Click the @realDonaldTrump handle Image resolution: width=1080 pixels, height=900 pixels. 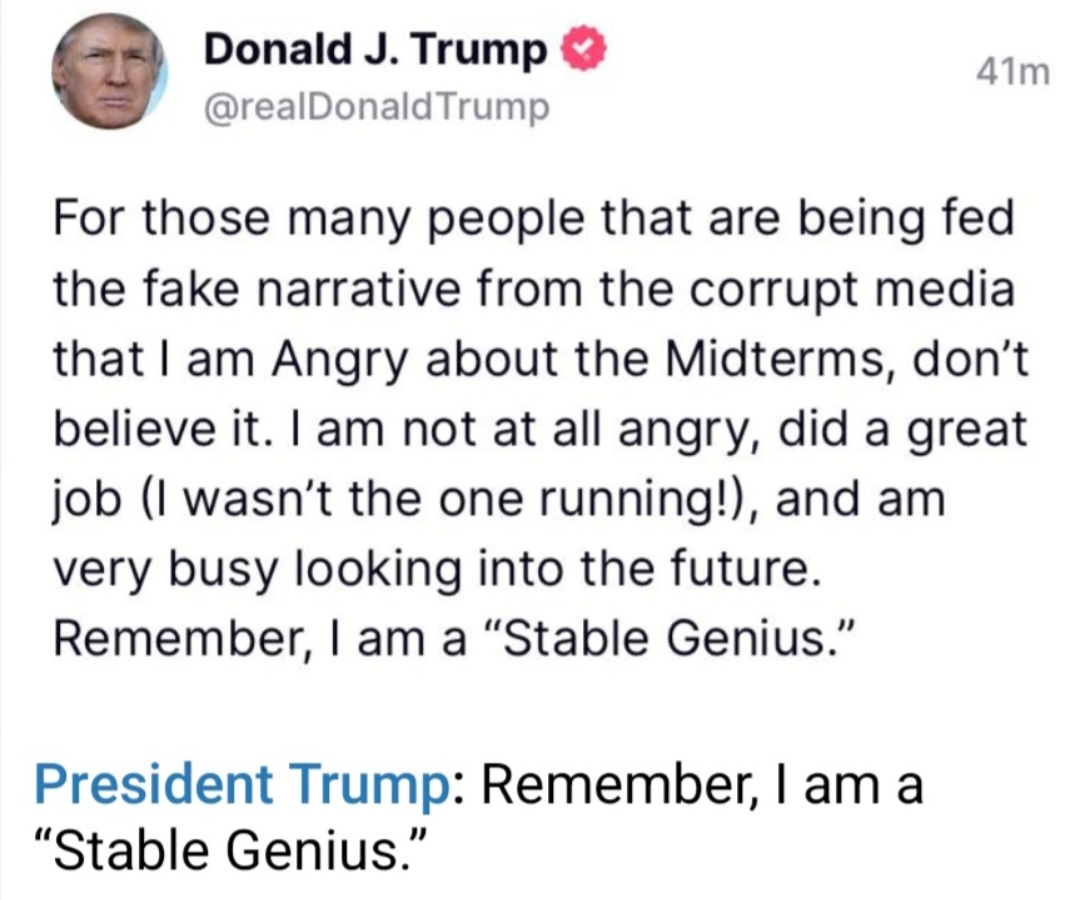pos(376,107)
